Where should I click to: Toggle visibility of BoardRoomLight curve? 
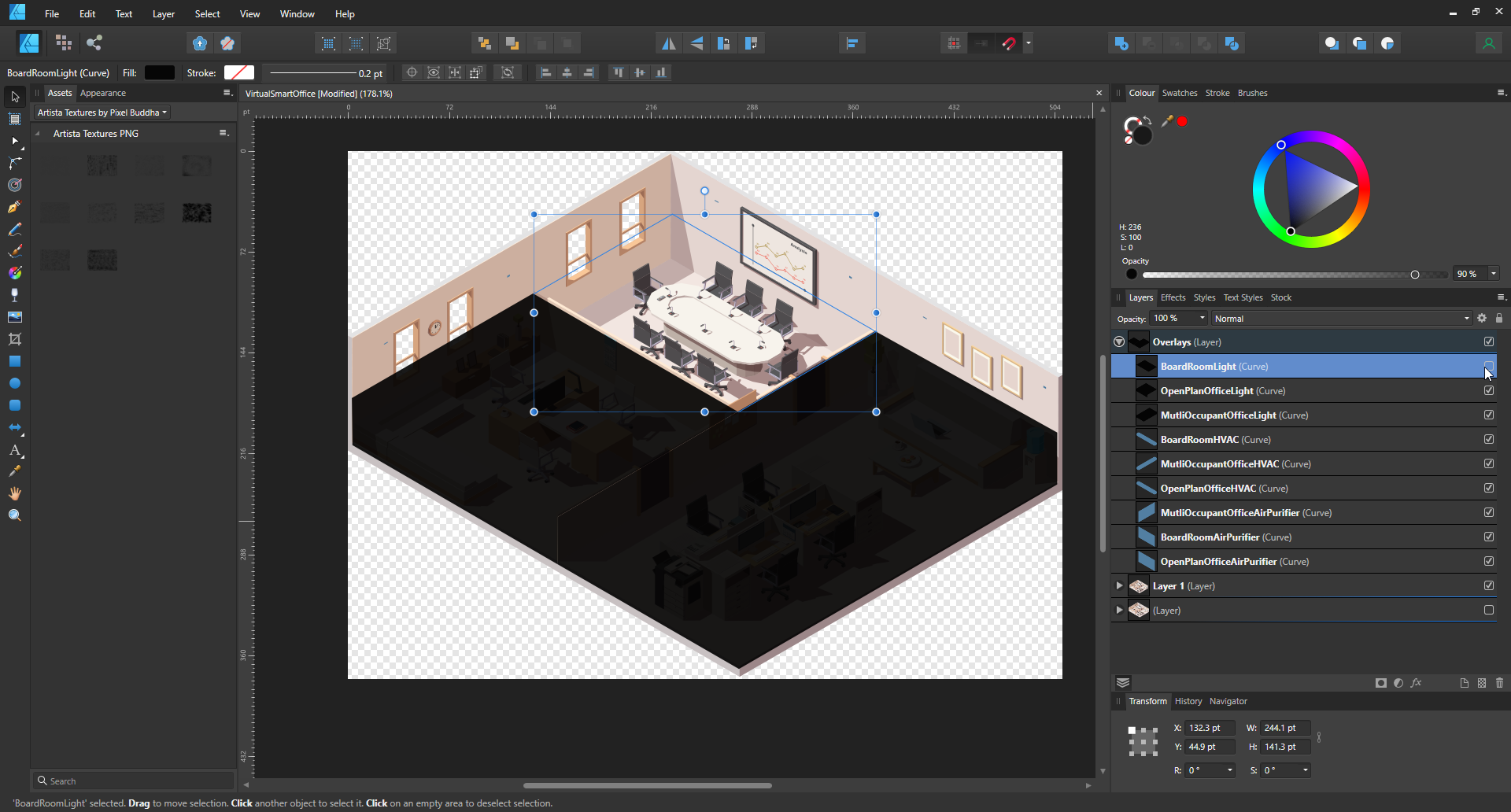click(1489, 366)
